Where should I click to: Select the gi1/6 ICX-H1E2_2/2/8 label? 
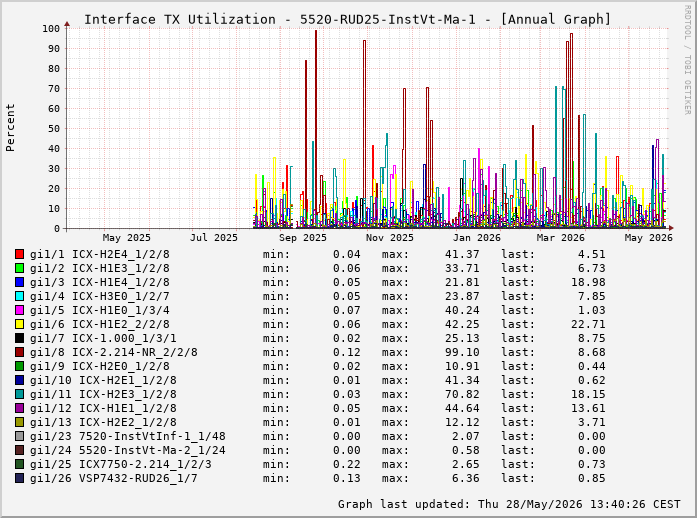[100, 324]
